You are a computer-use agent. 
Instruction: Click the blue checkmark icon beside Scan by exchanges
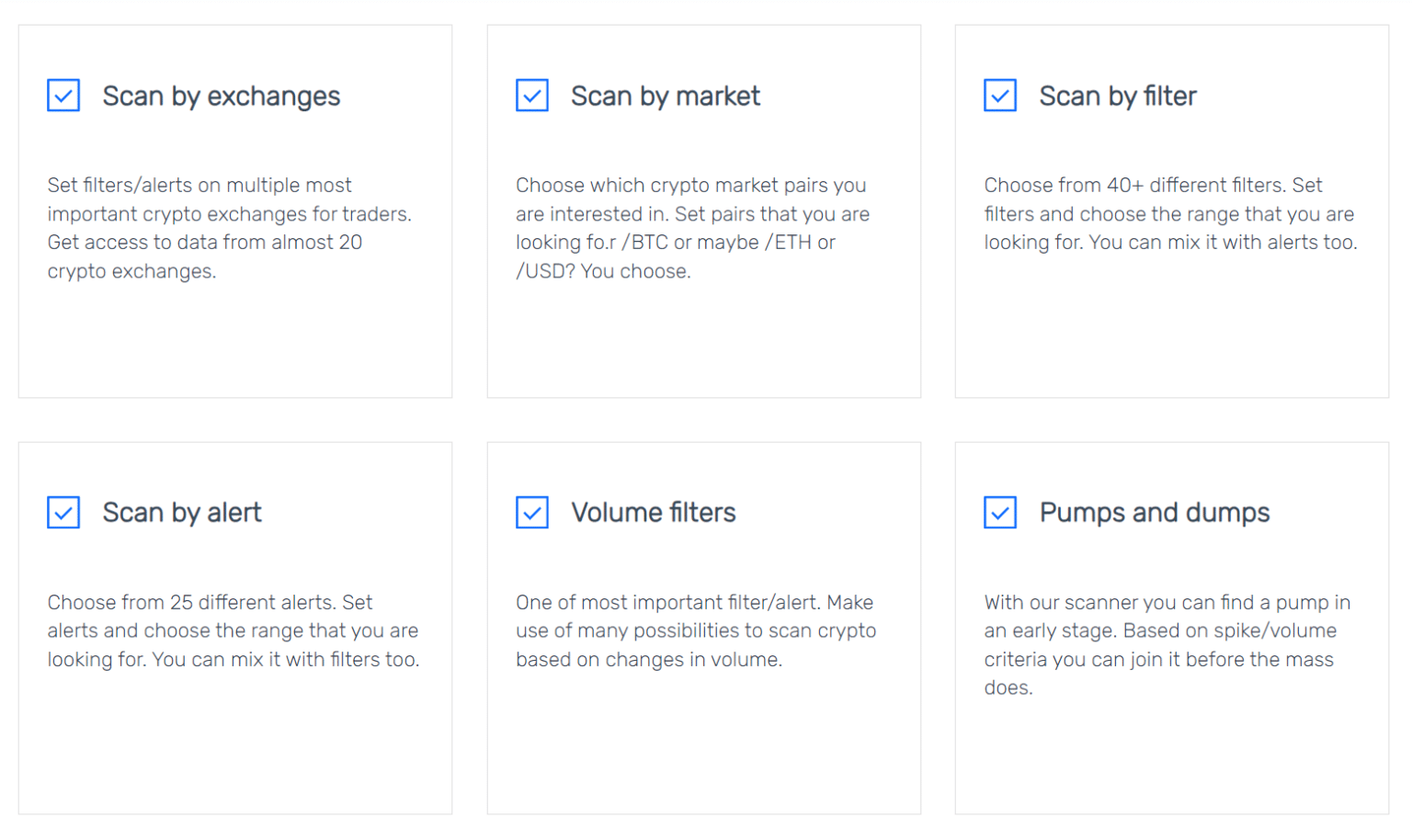pos(63,96)
